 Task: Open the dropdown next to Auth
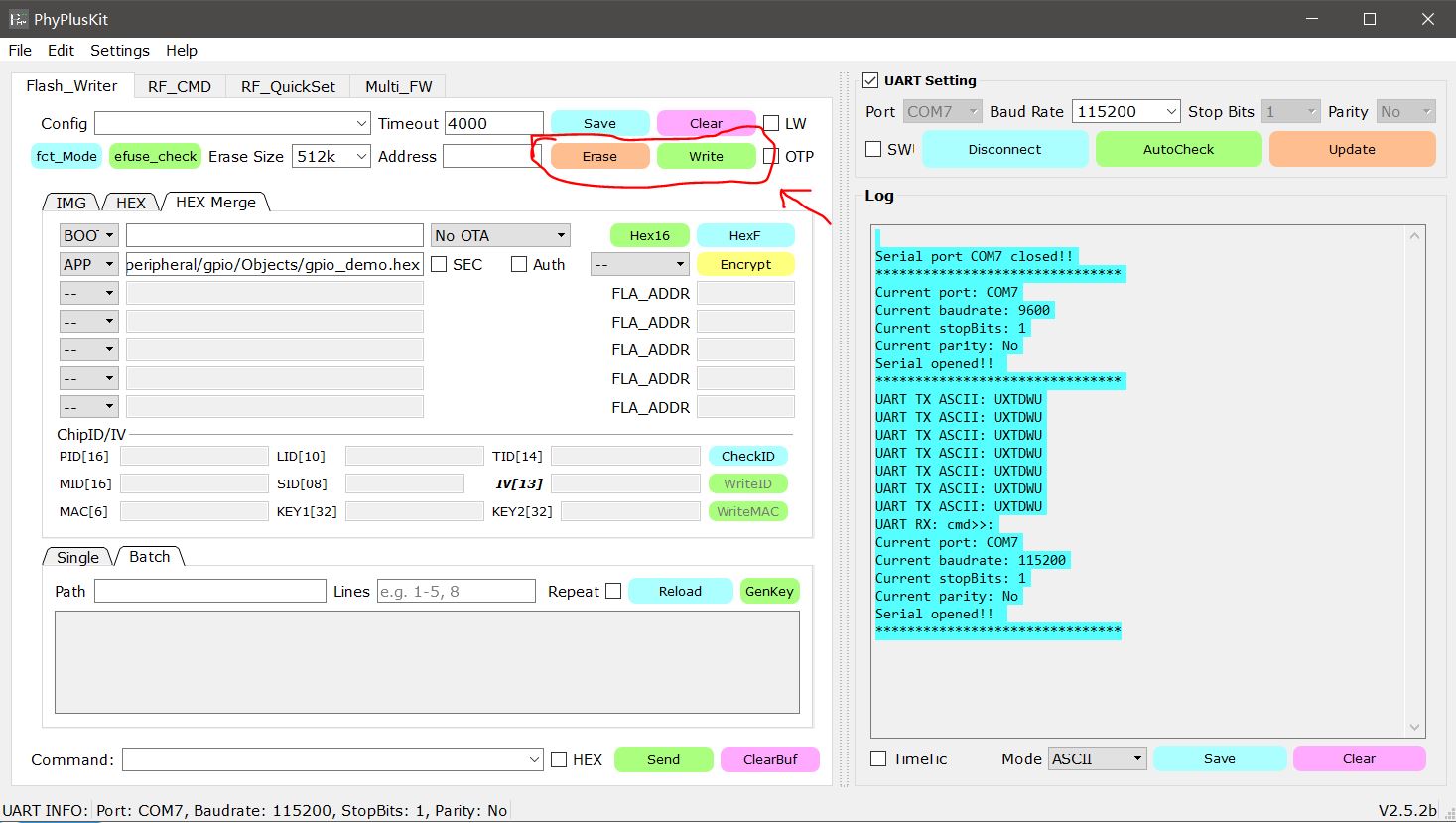point(639,264)
